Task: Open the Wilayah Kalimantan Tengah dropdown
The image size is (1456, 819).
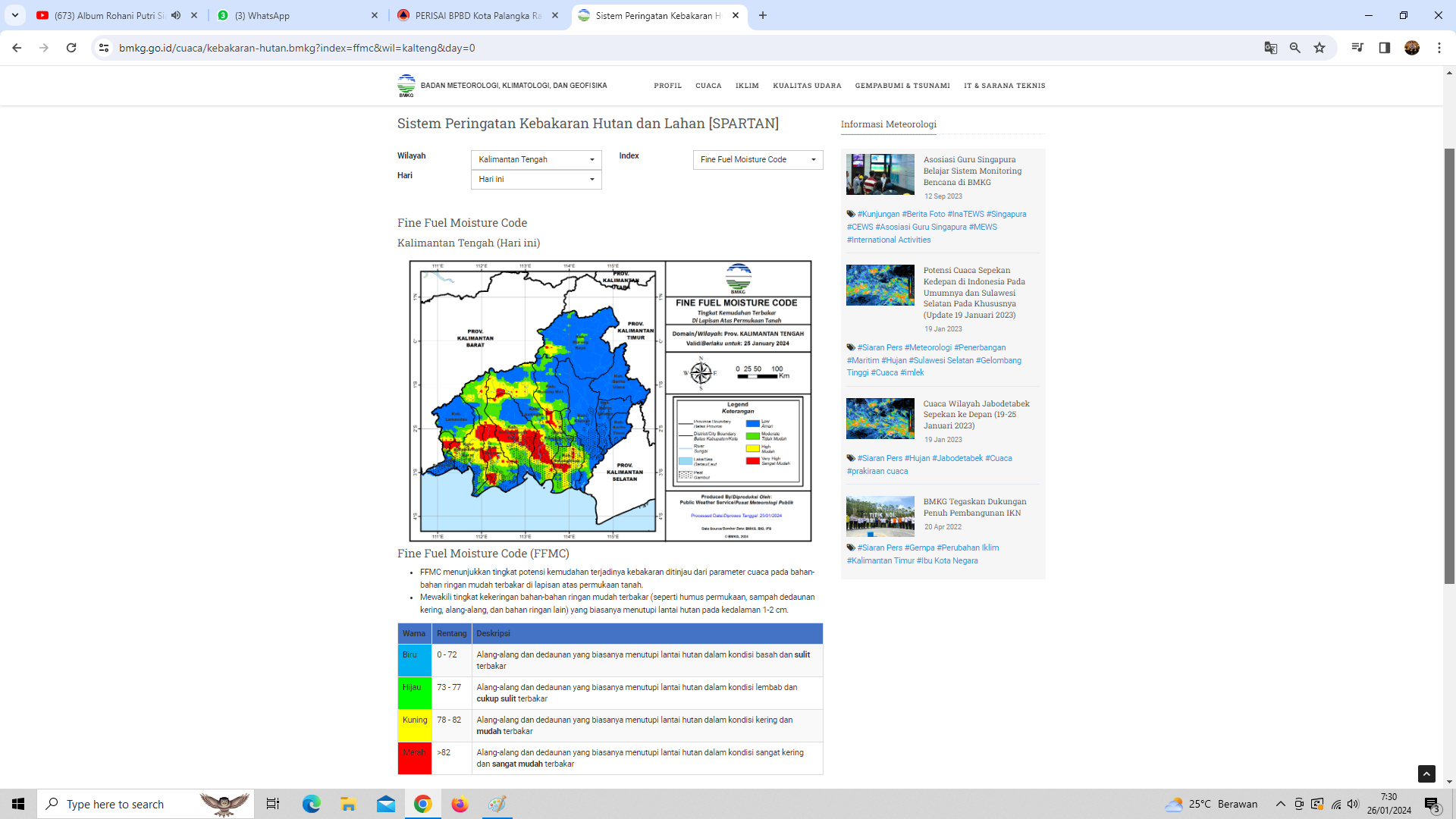Action: (x=536, y=160)
